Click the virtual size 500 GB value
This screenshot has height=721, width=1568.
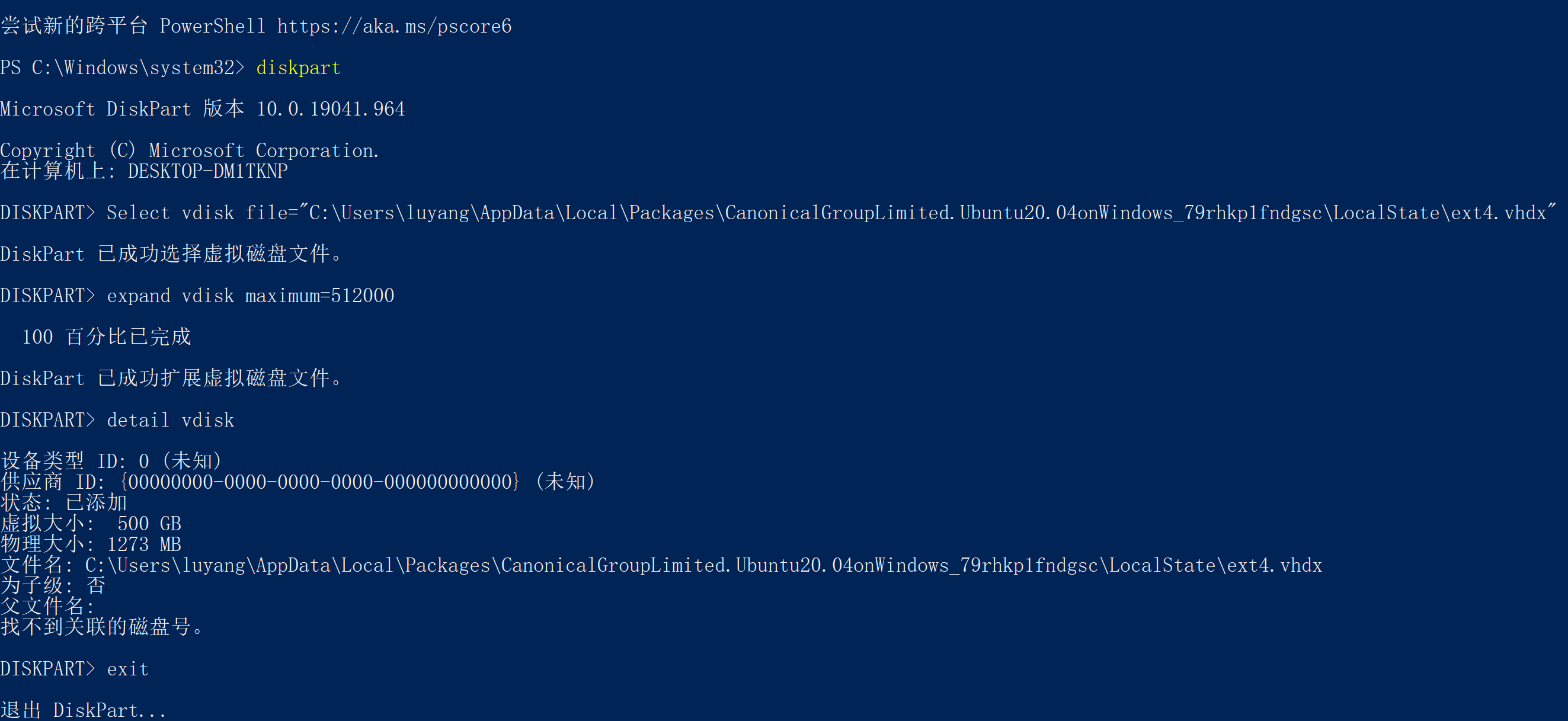click(149, 523)
